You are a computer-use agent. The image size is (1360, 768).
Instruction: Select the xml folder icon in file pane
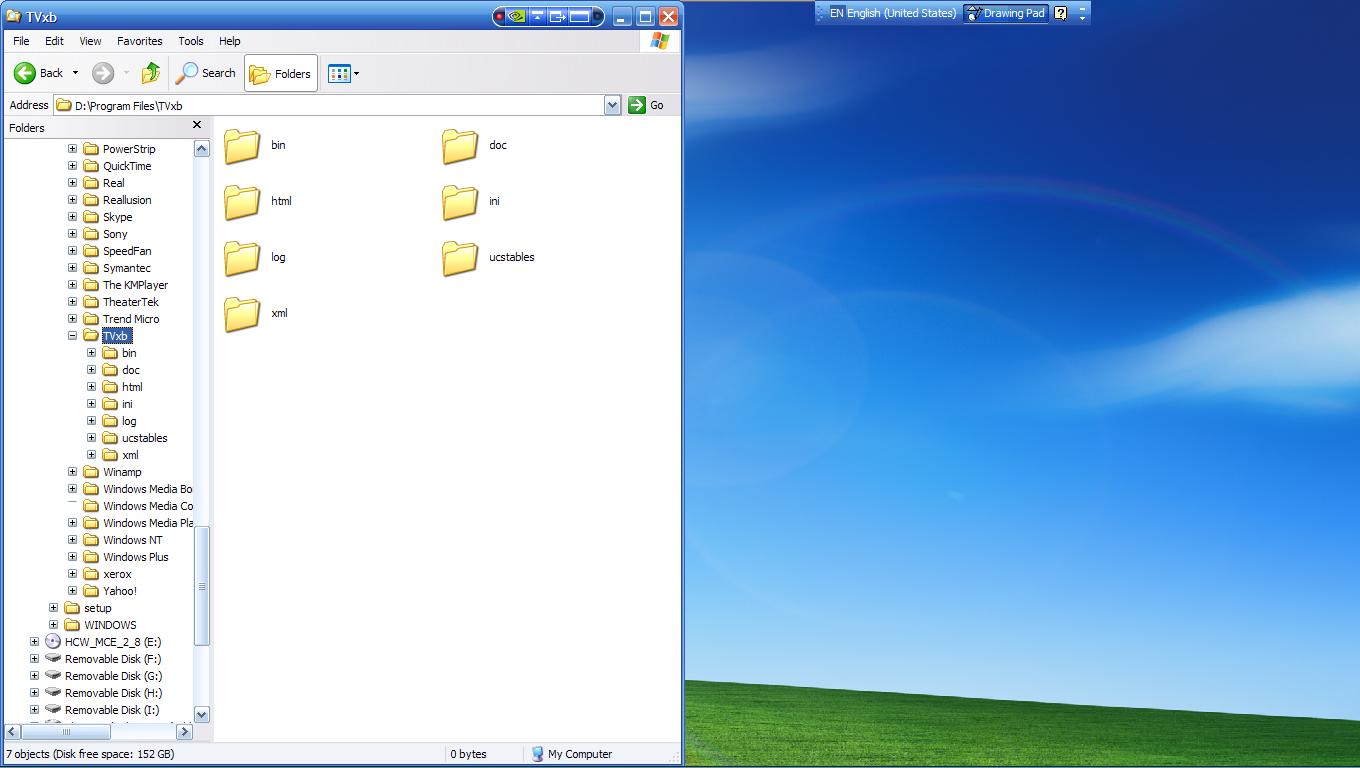point(242,314)
